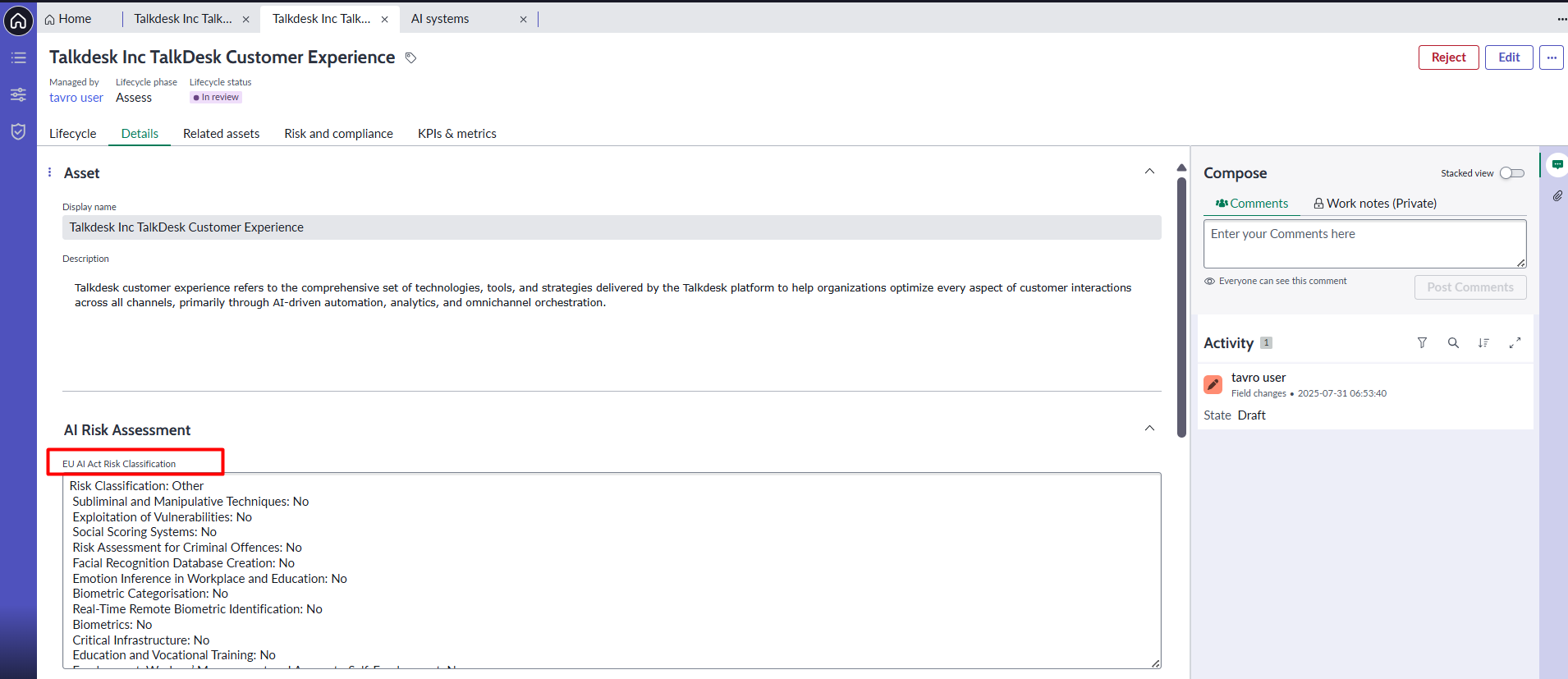This screenshot has width=1568, height=679.
Task: Open the list menu icon in sidebar
Action: (x=18, y=57)
